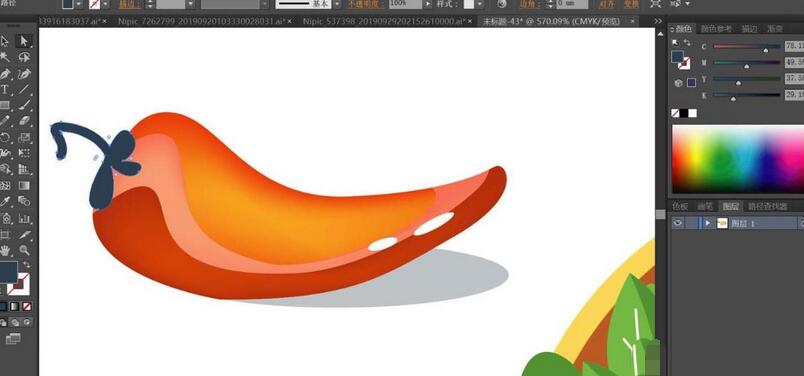Click the toolbox fill color box
This screenshot has width=804, height=376.
(x=8, y=272)
